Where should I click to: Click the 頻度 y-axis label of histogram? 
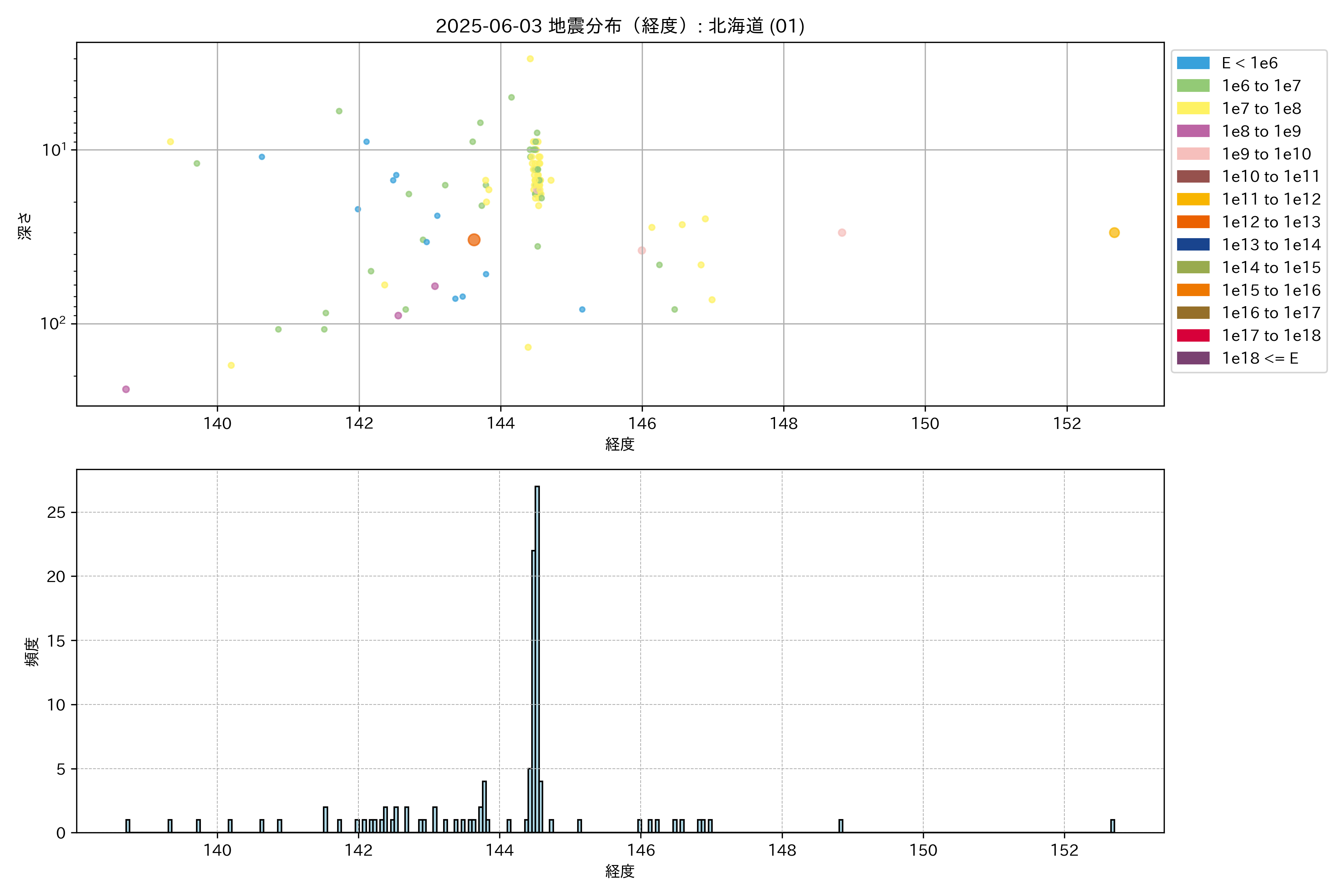(x=32, y=651)
